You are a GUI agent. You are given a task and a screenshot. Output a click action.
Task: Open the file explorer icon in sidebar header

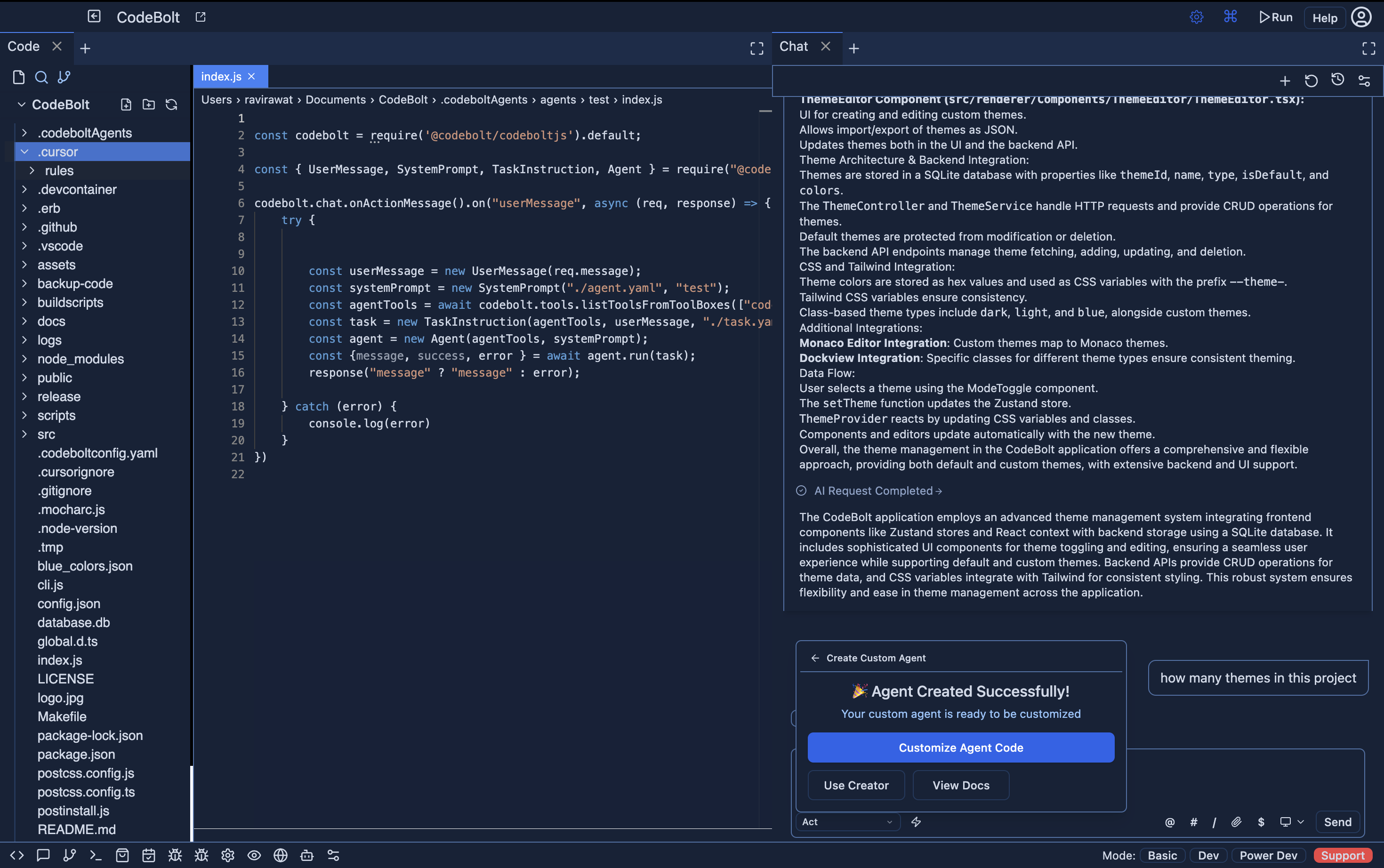(18, 77)
